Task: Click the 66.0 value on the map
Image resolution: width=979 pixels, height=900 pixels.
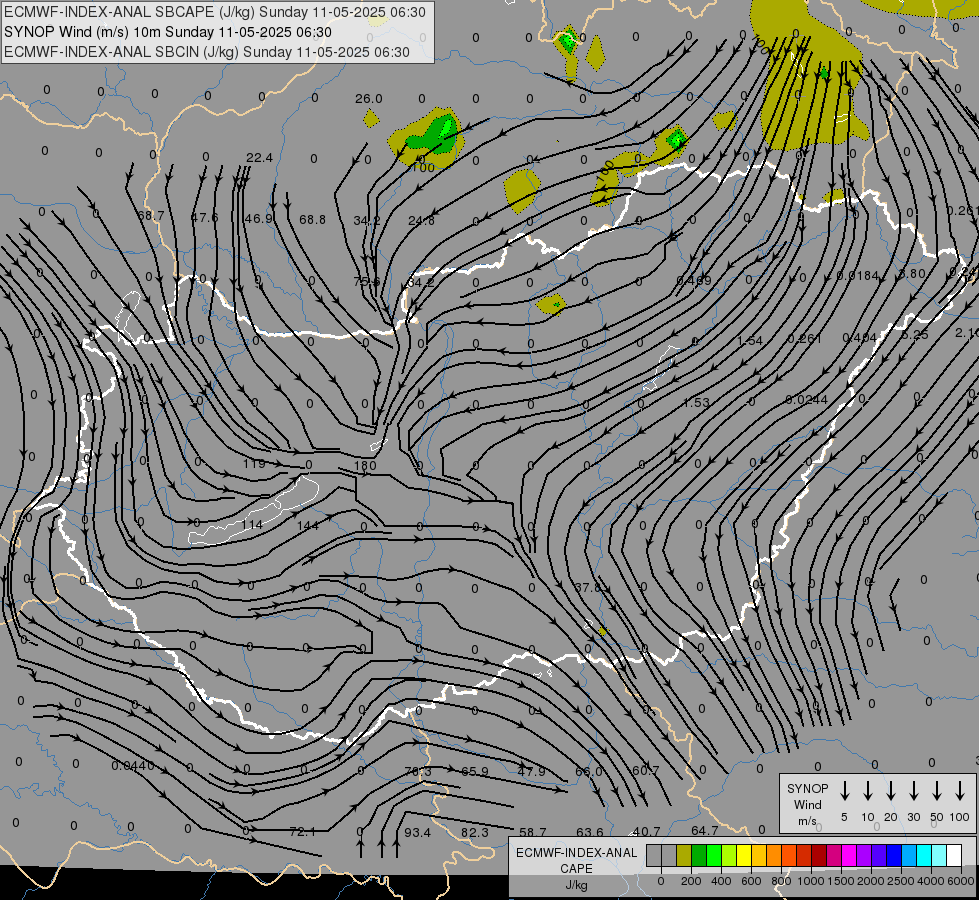Action: tap(589, 771)
